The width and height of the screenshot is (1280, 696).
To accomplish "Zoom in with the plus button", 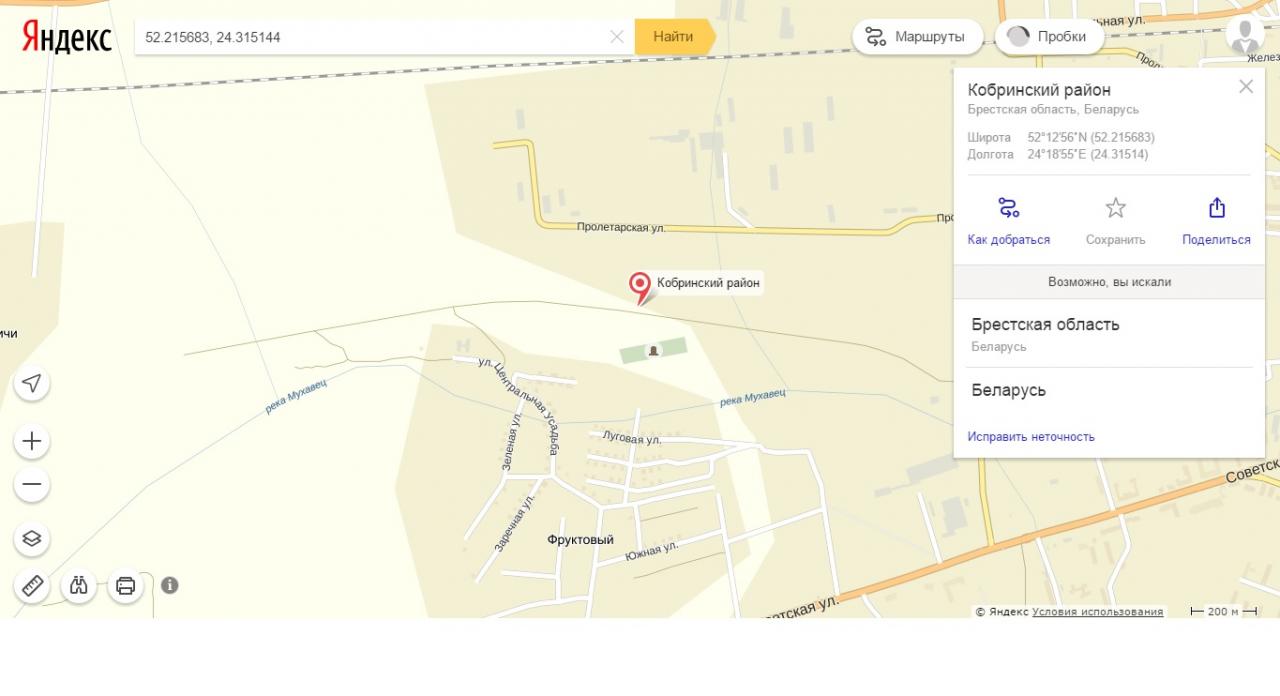I will (32, 441).
